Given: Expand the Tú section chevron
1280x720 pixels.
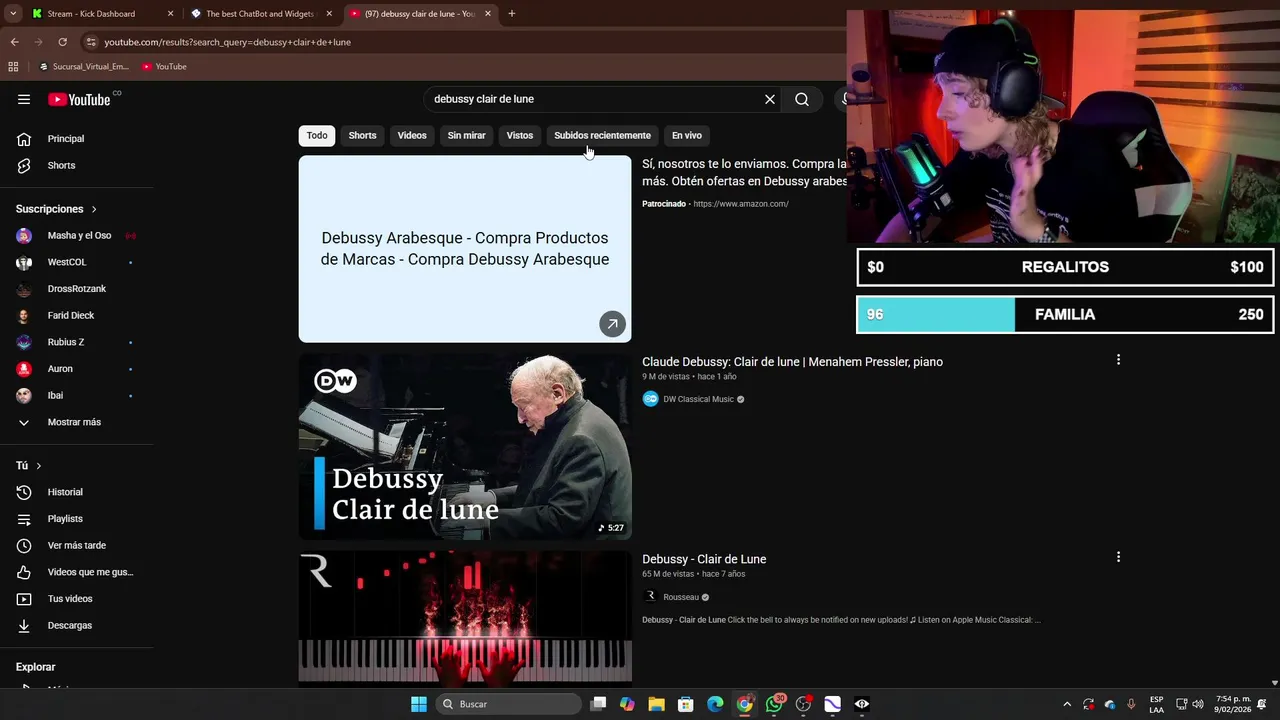Looking at the screenshot, I should point(39,466).
